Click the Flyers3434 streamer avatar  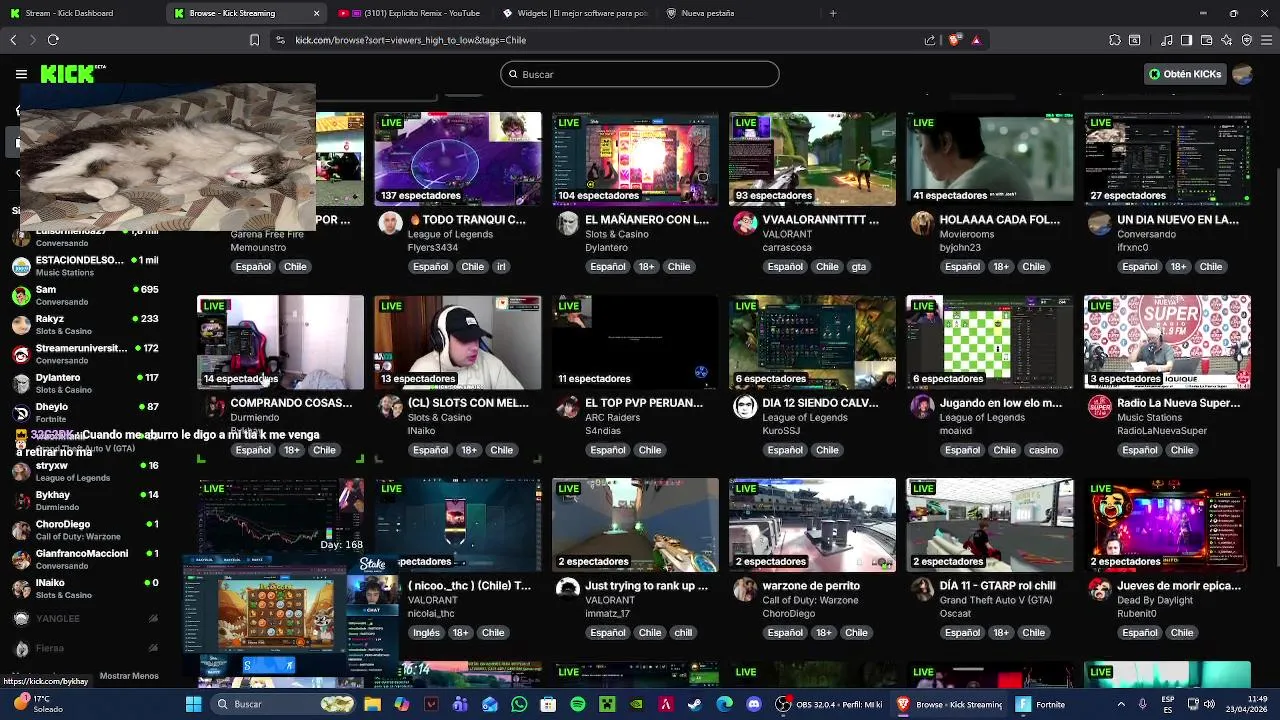[x=390, y=223]
